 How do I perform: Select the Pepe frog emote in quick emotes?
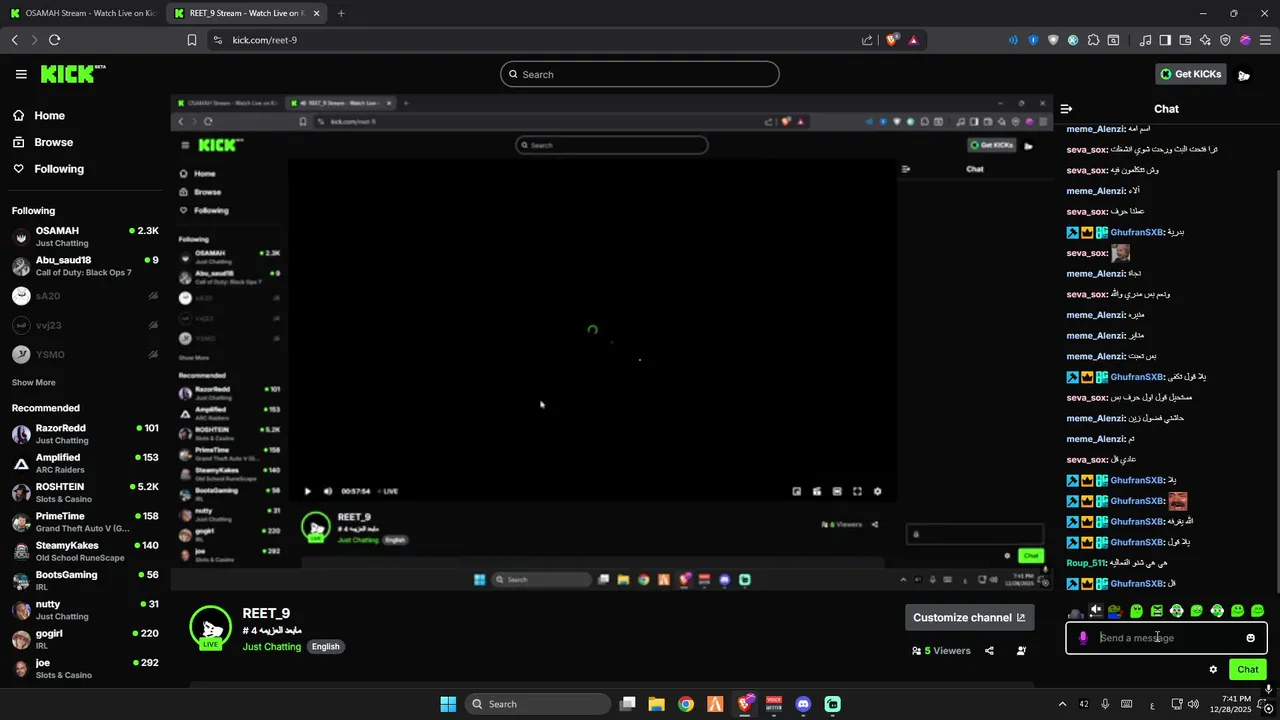[x=1115, y=611]
